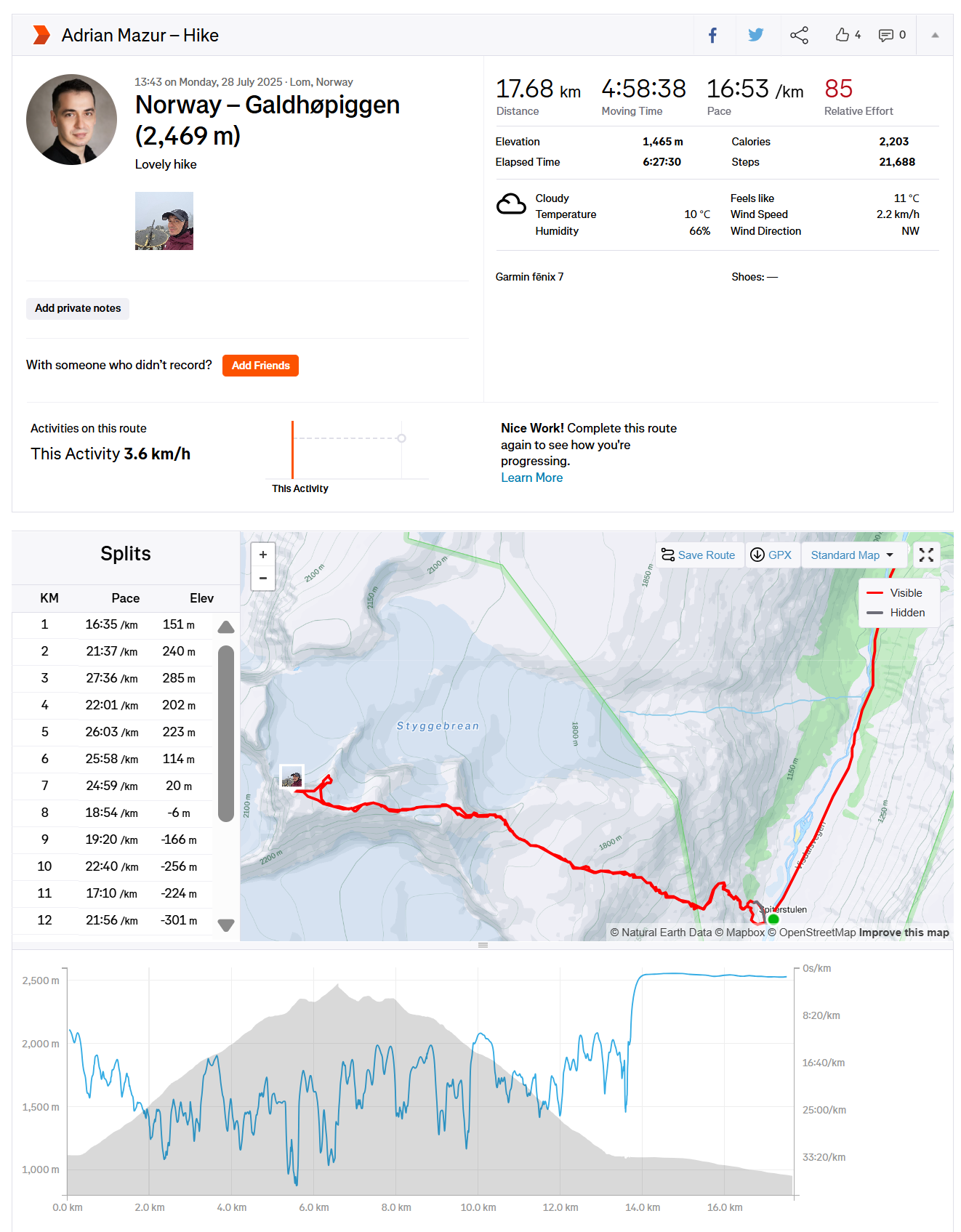961x1232 pixels.
Task: Click Add private notes
Action: point(78,308)
